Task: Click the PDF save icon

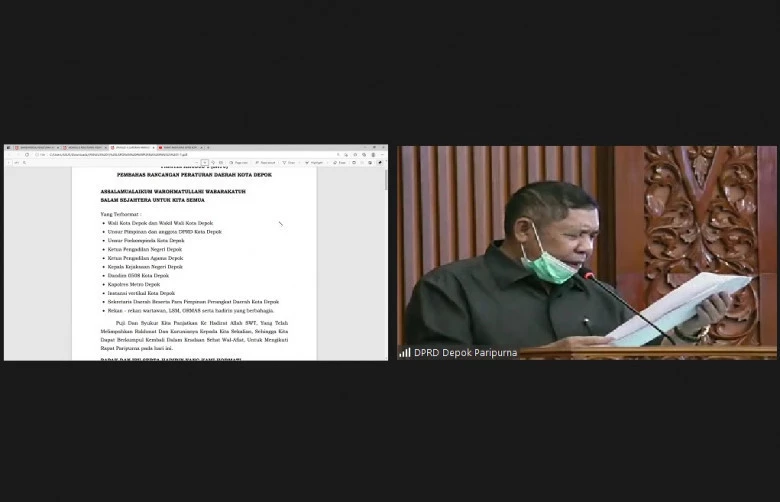Action: coord(362,163)
